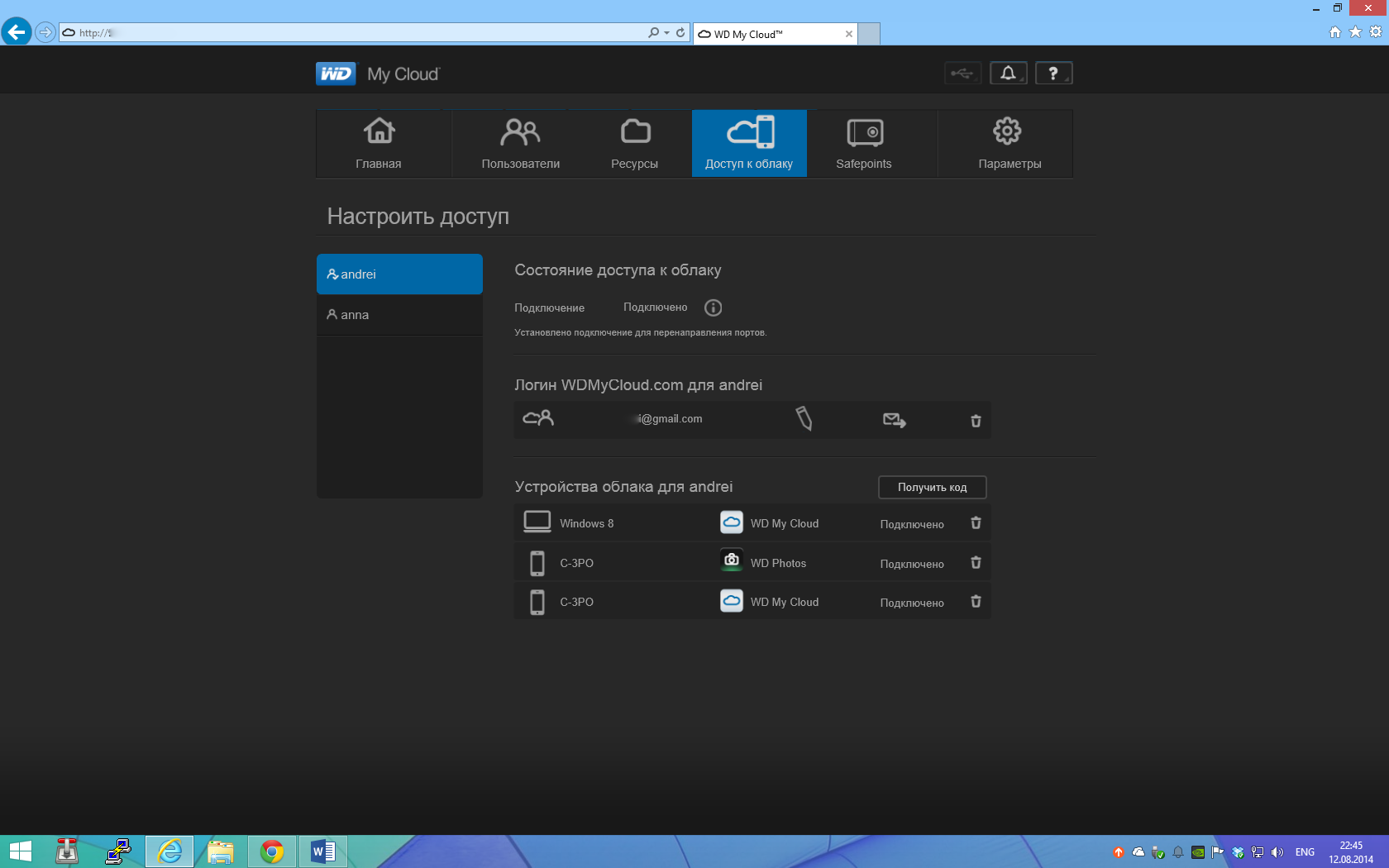
Task: Click the browser address bar
Action: point(356,32)
